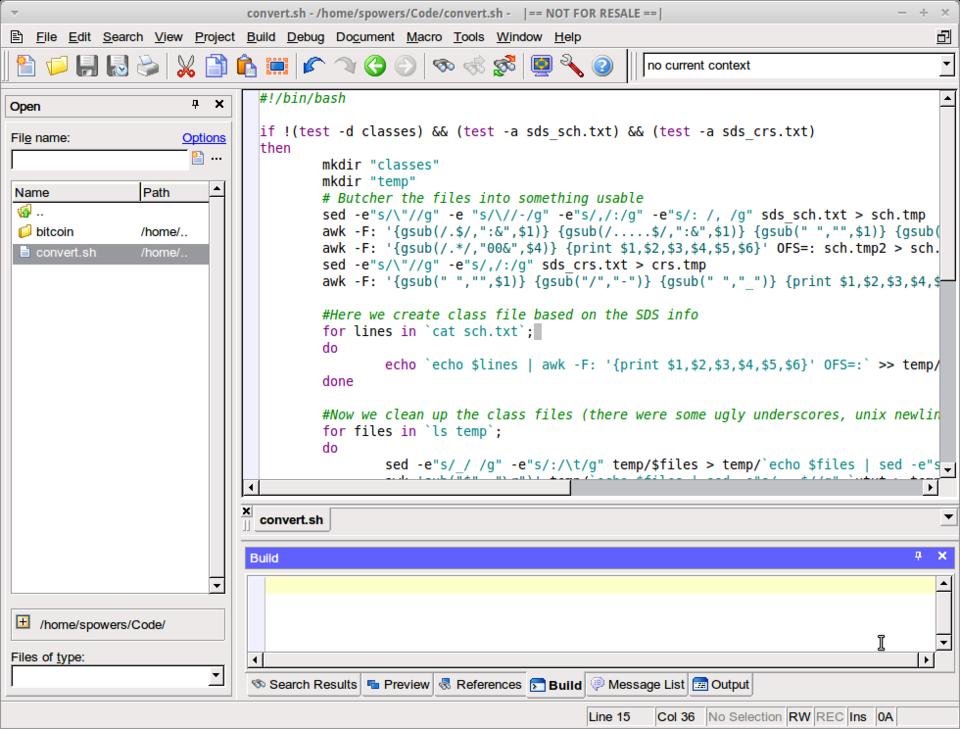Switch to the Search Results tab
Image resolution: width=960 pixels, height=729 pixels.
tap(304, 685)
